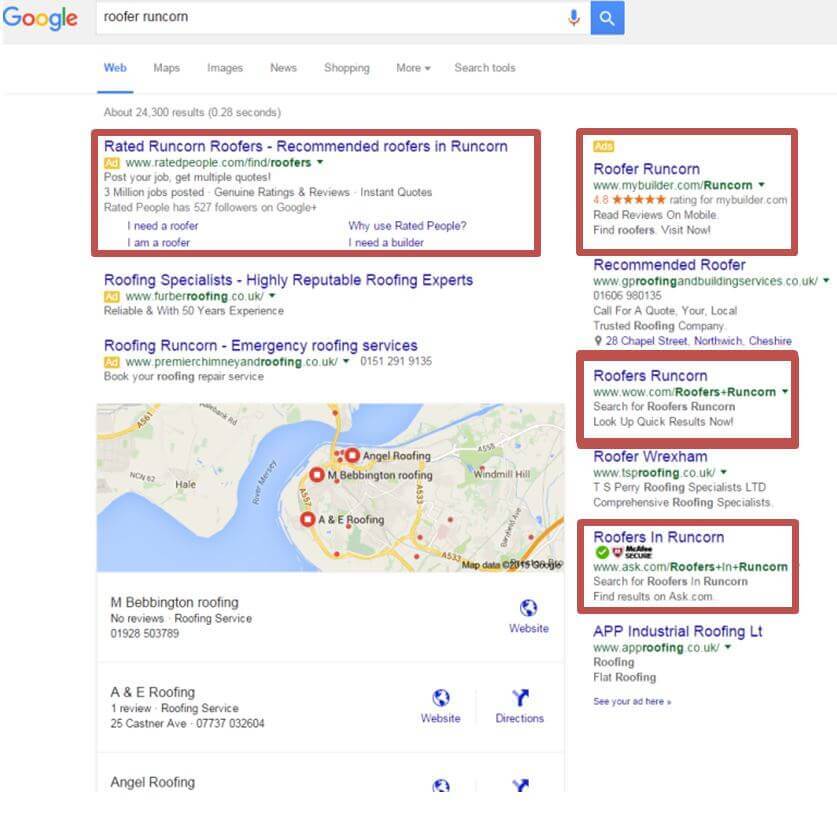The width and height of the screenshot is (837, 829).
Task: Click the Roofer Runcorn mybuilder ad headline
Action: point(646,169)
